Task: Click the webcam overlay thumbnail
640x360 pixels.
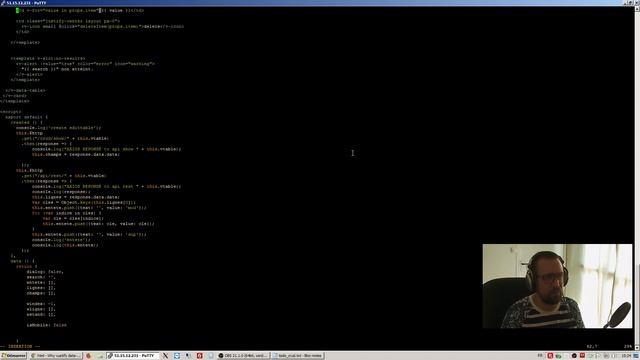Action: coord(557,286)
